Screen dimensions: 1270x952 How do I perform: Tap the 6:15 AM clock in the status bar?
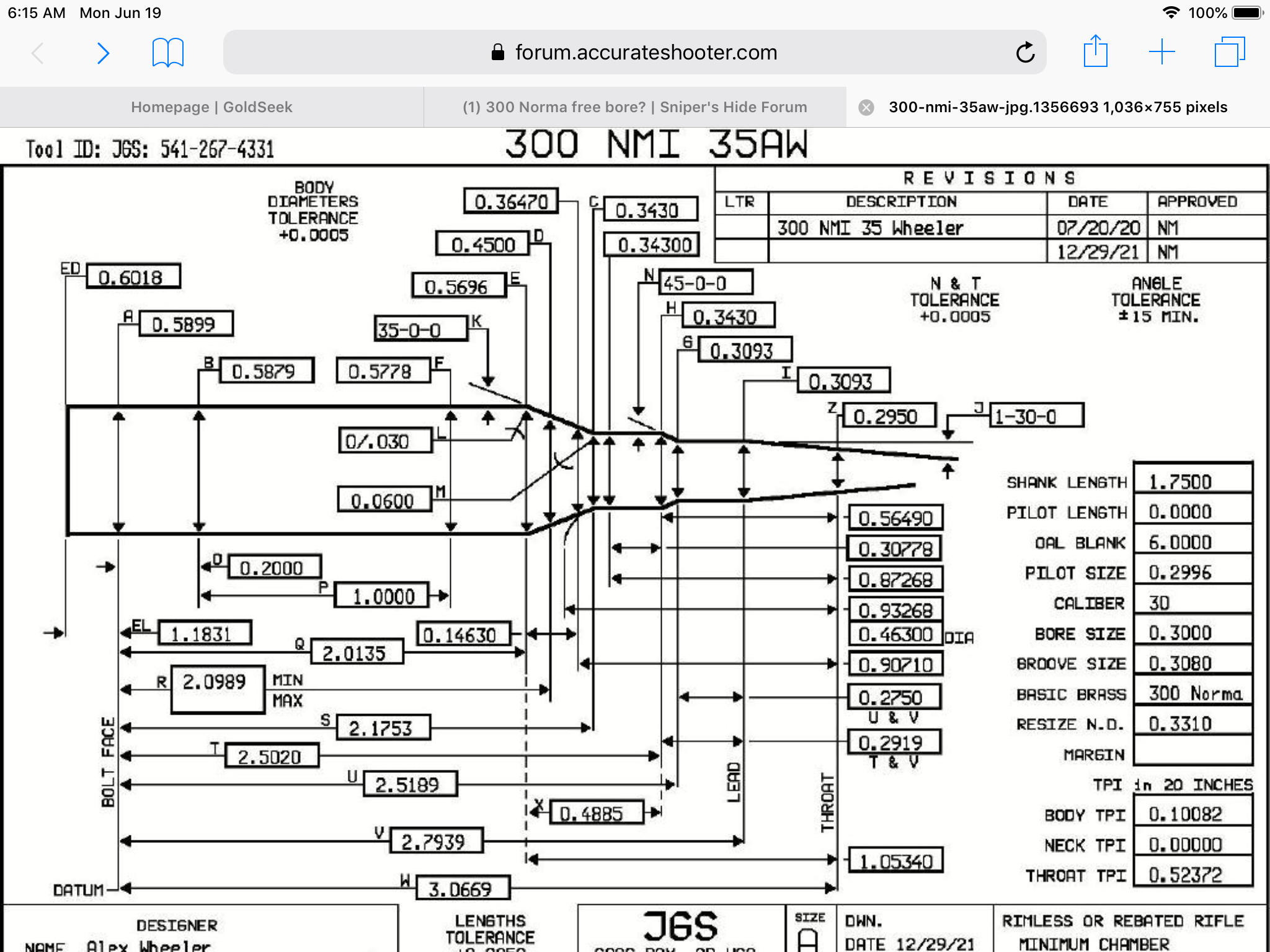click(x=37, y=12)
